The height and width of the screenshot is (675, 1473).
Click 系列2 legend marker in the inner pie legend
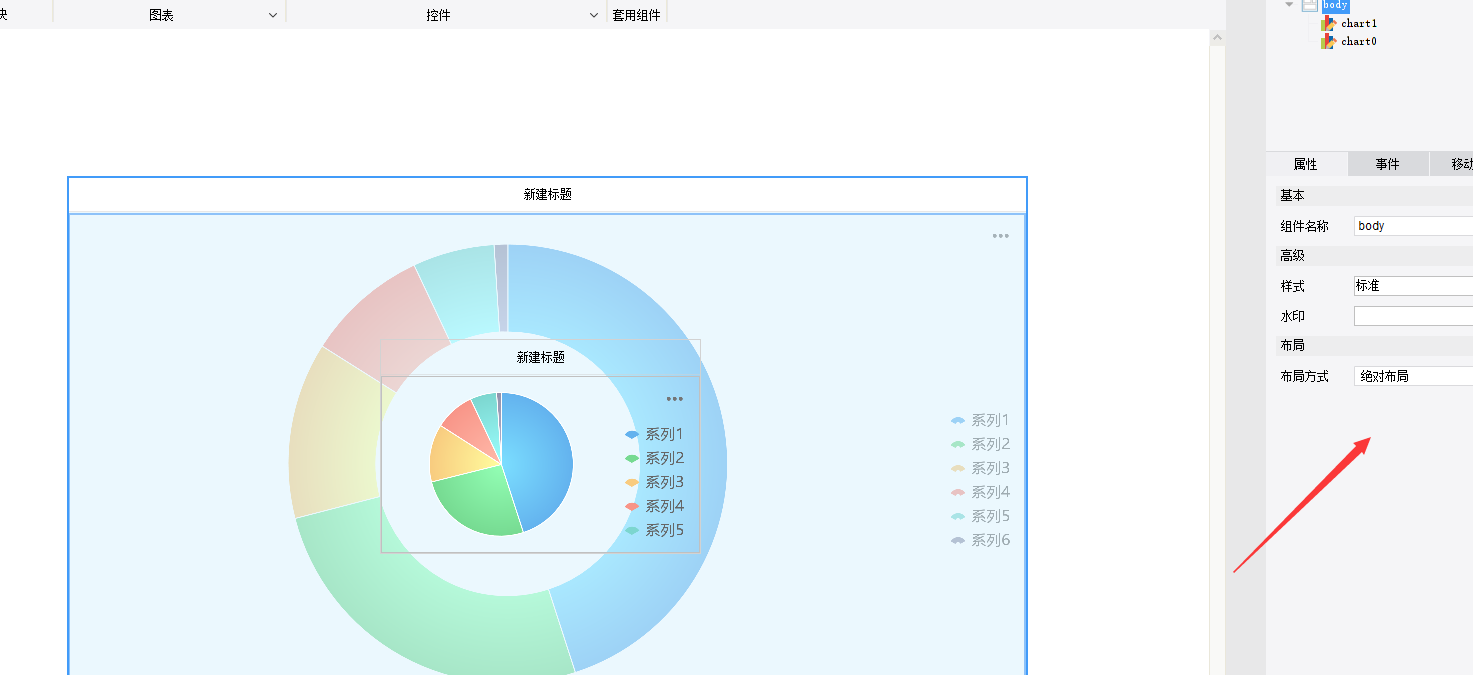point(632,458)
